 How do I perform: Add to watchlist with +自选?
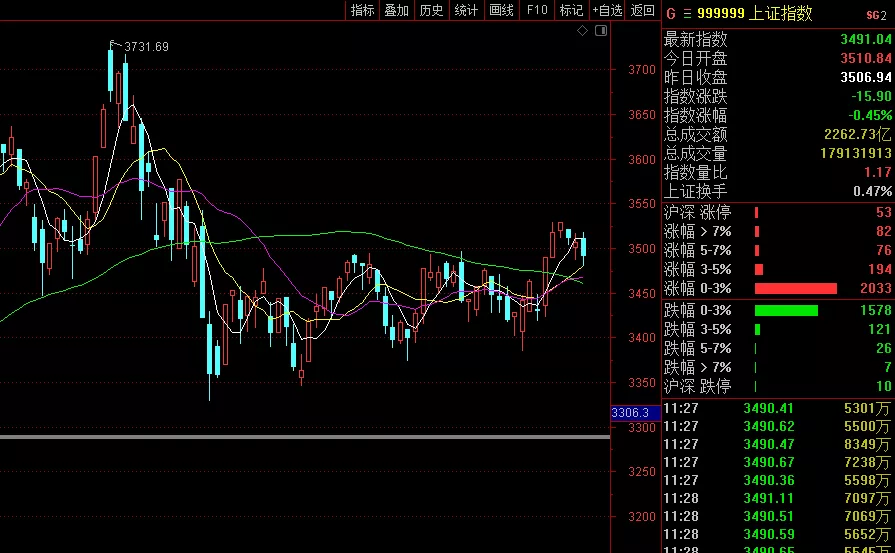tap(607, 10)
